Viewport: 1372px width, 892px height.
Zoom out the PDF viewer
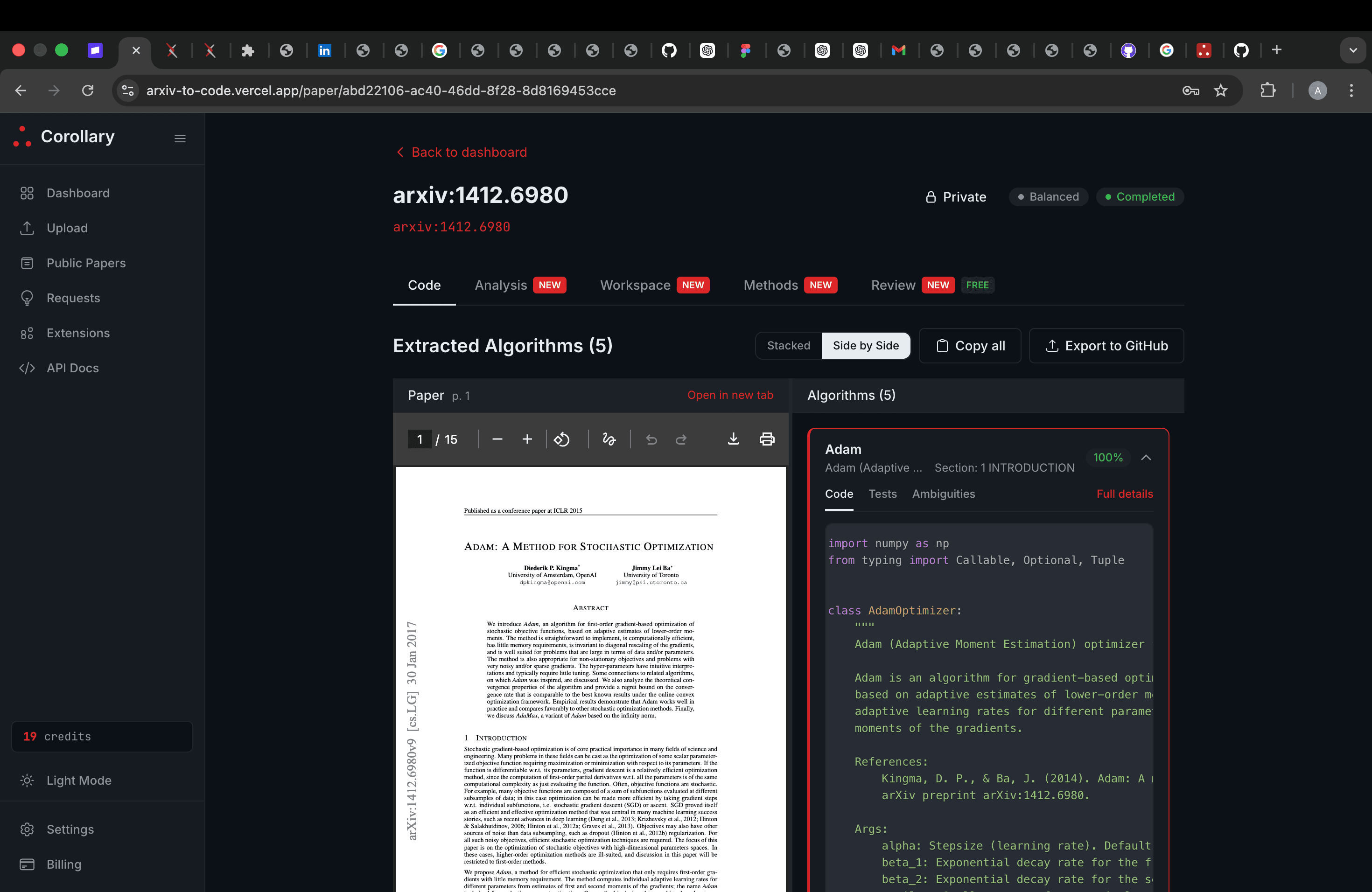point(497,439)
